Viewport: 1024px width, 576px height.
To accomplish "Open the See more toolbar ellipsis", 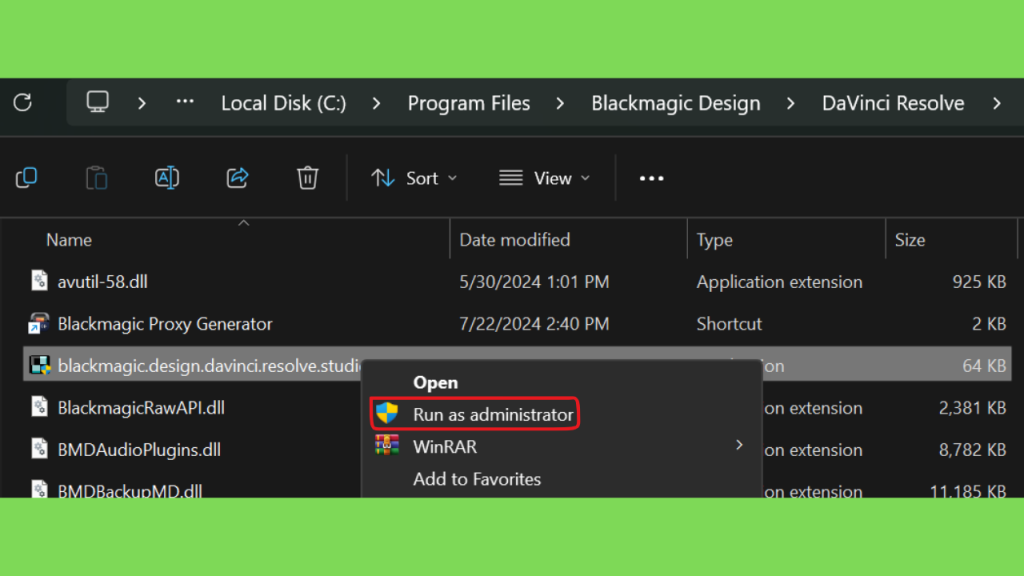I will pyautogui.click(x=651, y=178).
